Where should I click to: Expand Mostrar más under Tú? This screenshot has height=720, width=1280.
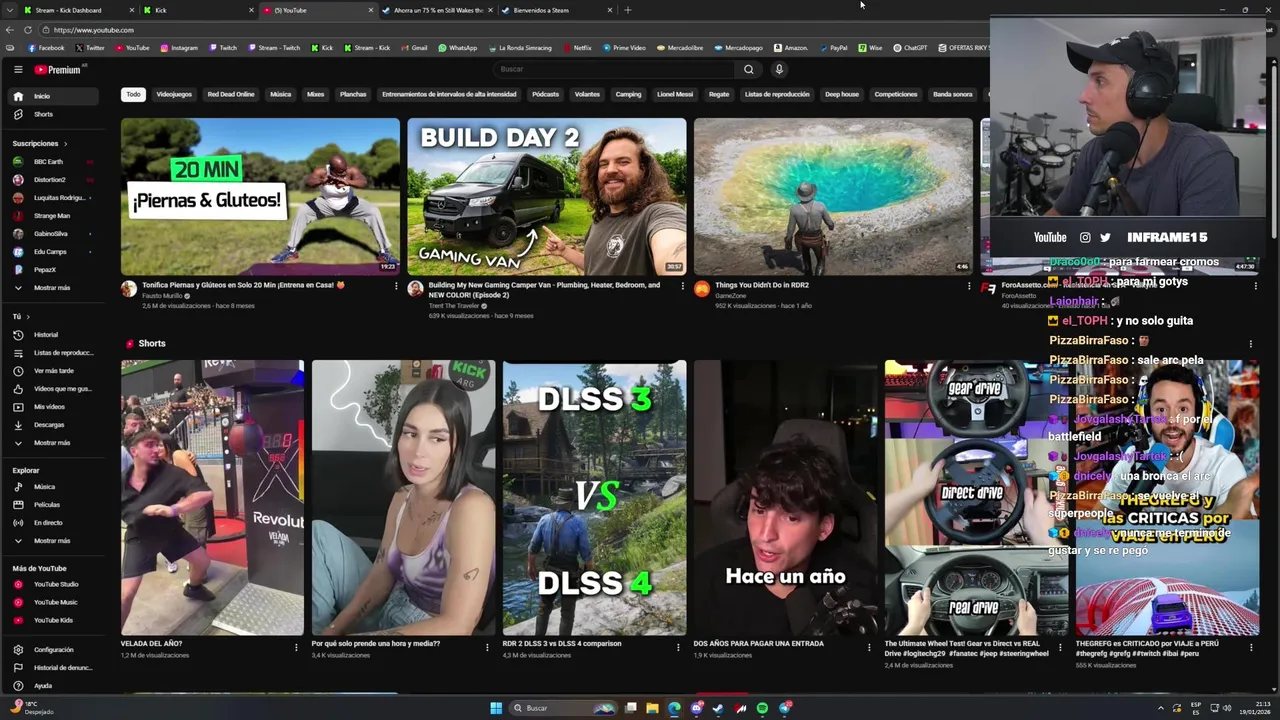(55, 442)
